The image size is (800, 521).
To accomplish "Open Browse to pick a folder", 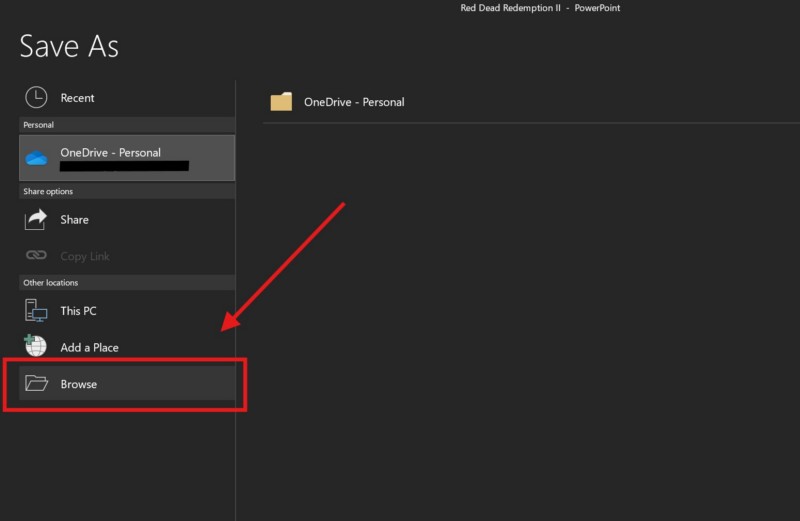I will click(79, 384).
